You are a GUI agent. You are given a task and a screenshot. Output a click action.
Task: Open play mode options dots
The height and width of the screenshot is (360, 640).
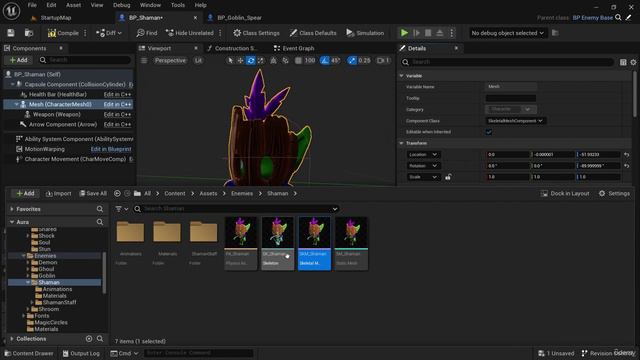click(451, 33)
